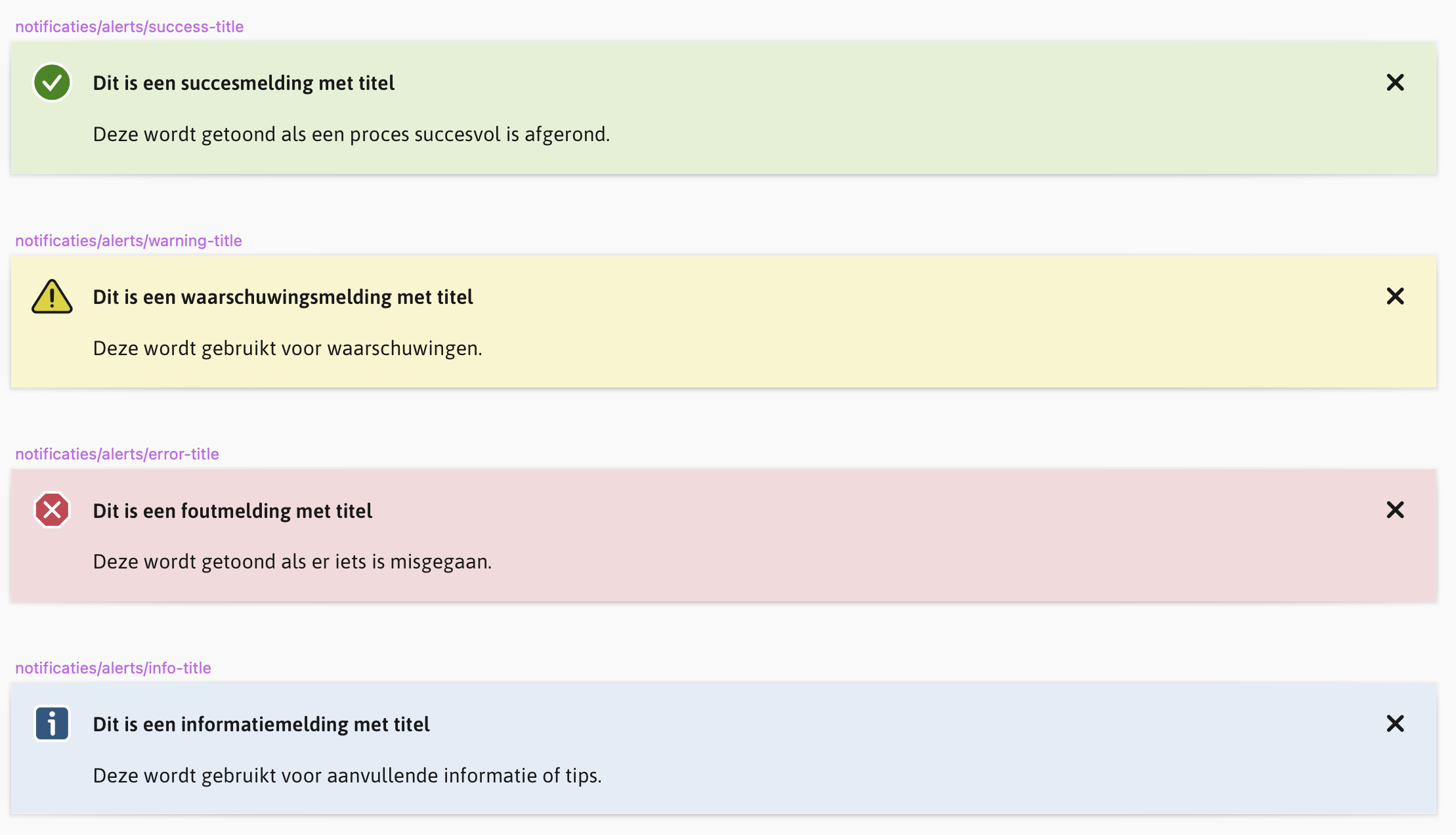Screen dimensions: 1456x835
Task: Click the success alert body text
Action: 351,134
